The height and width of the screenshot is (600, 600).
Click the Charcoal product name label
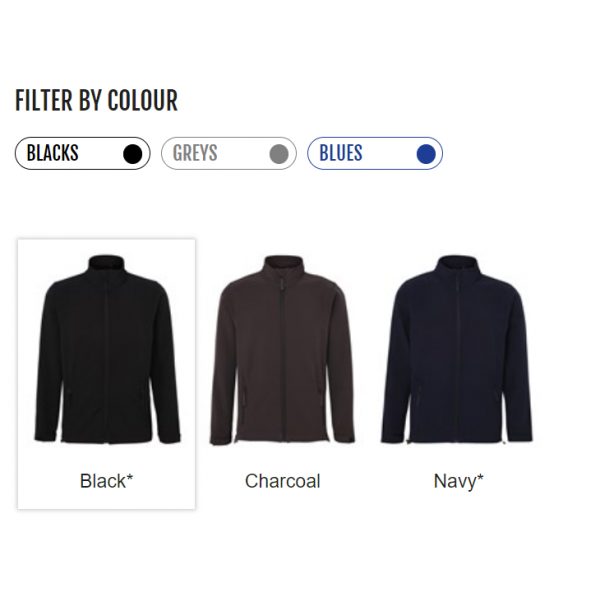click(x=282, y=481)
